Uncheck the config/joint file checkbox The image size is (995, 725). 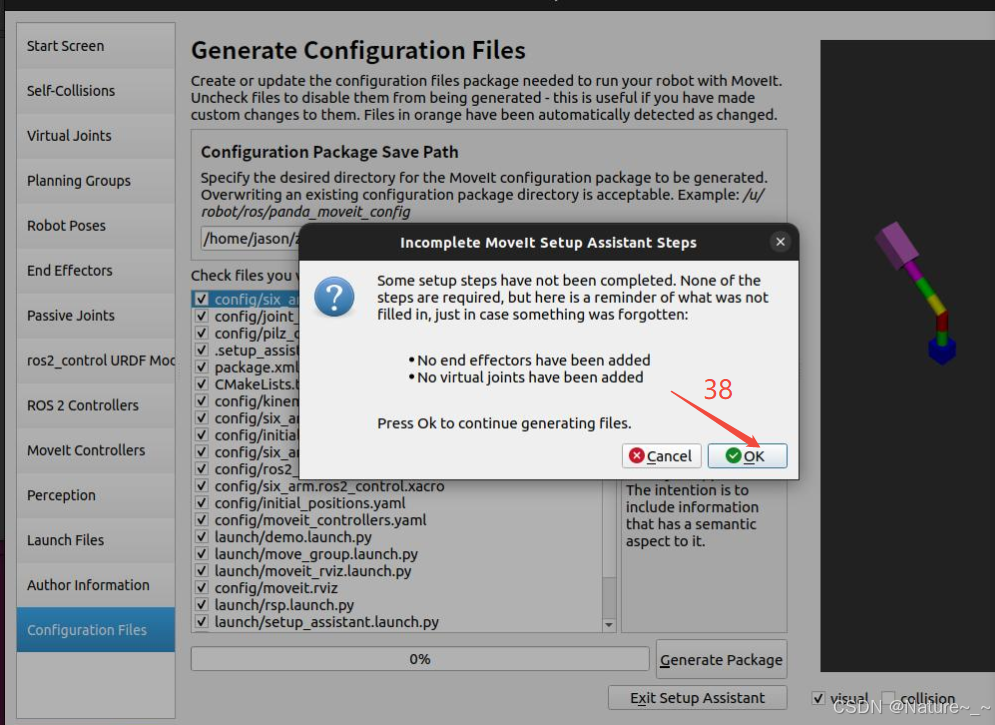(x=202, y=316)
